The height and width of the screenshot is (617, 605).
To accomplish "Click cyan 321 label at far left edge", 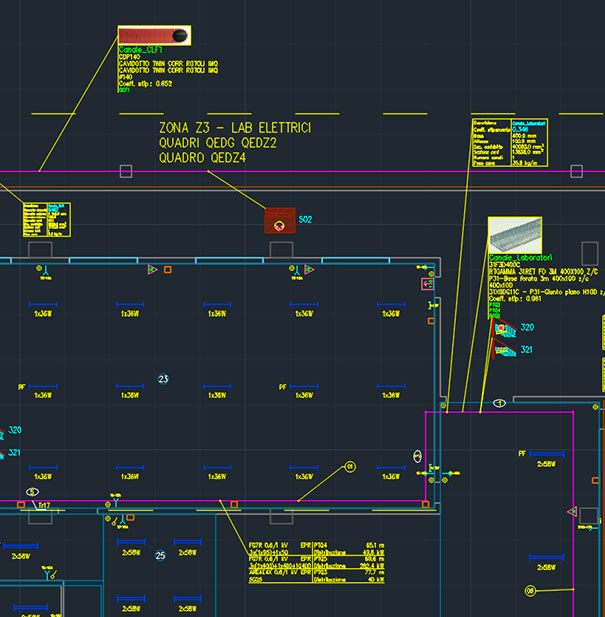I will (15, 453).
